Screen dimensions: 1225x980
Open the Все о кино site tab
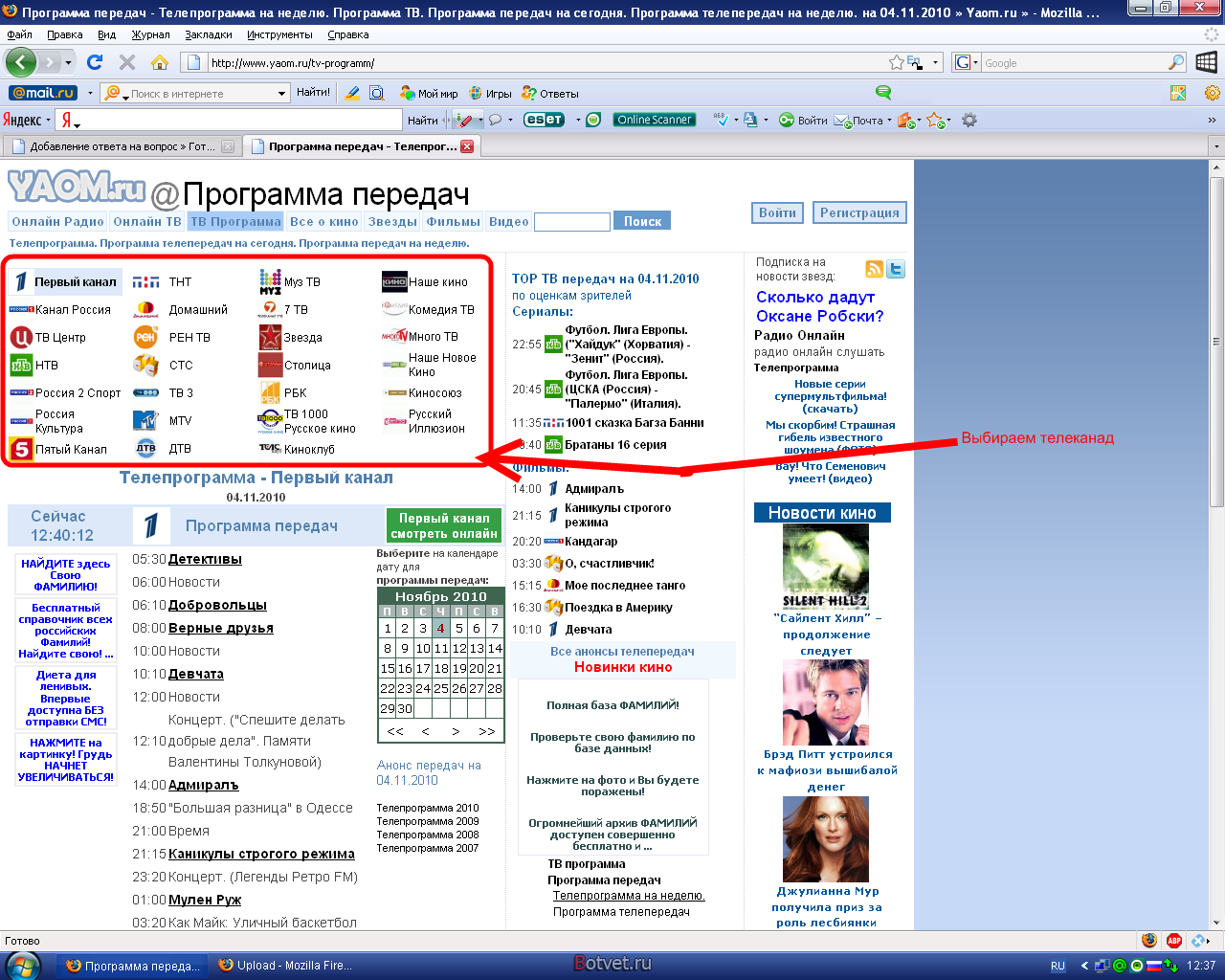(323, 221)
